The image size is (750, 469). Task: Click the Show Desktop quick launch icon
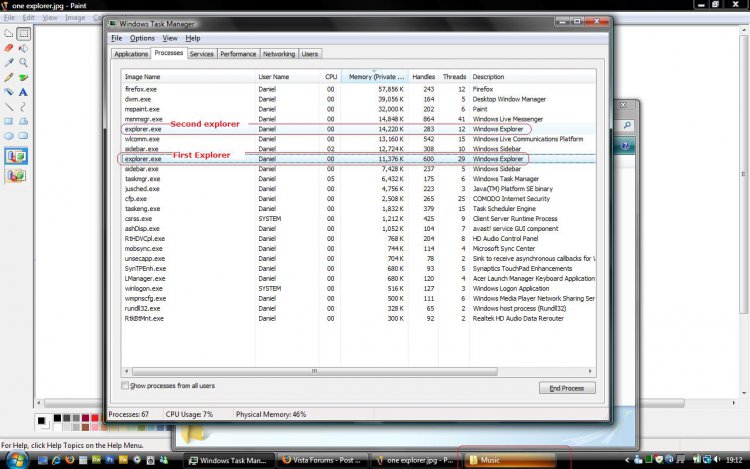tap(43, 460)
